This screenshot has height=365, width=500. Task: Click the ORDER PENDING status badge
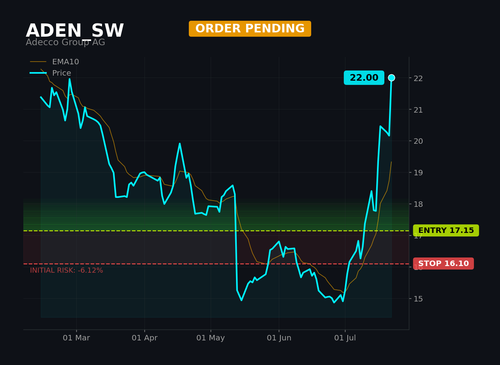pos(250,29)
